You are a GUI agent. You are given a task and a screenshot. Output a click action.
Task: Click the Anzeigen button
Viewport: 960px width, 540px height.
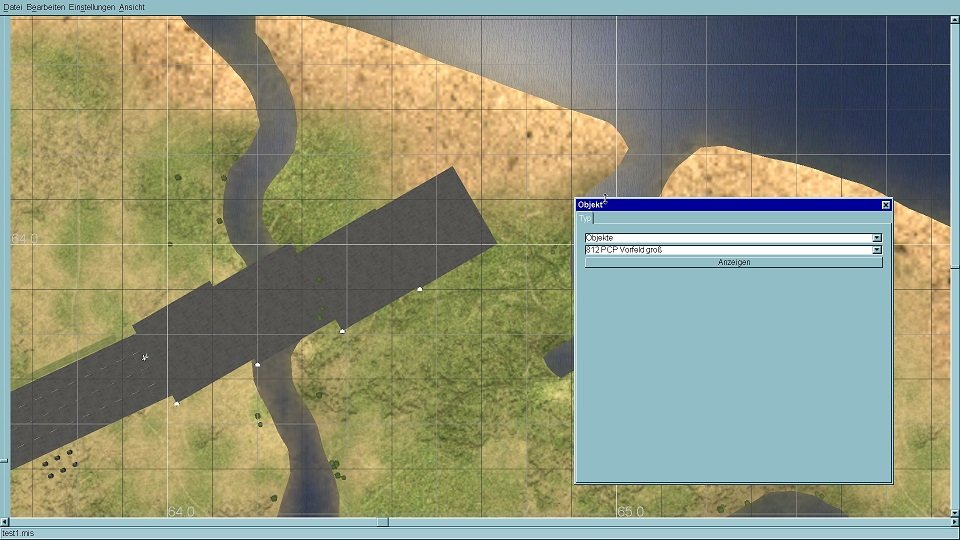(x=733, y=262)
